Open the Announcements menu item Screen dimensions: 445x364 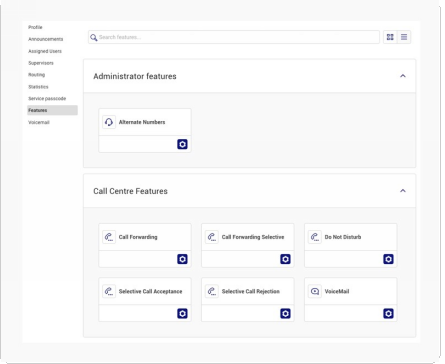pos(45,39)
